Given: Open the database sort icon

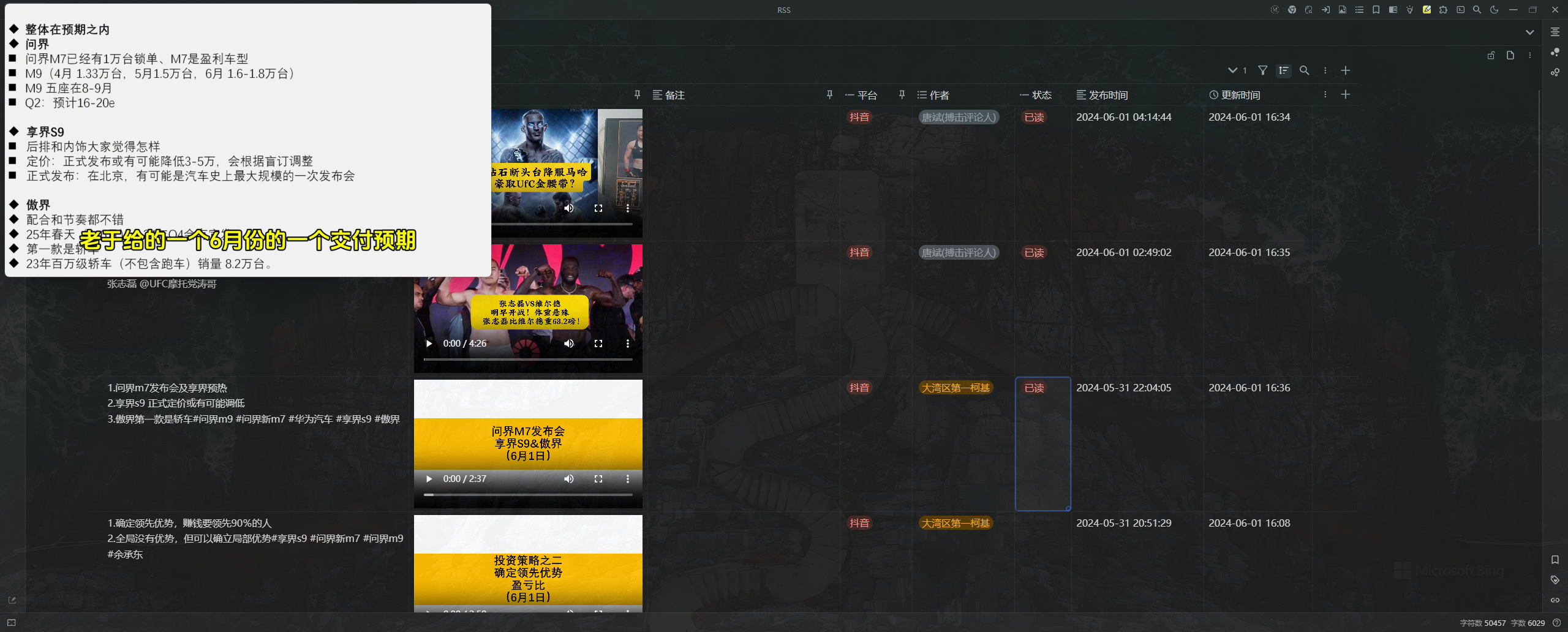Looking at the screenshot, I should (x=1284, y=70).
